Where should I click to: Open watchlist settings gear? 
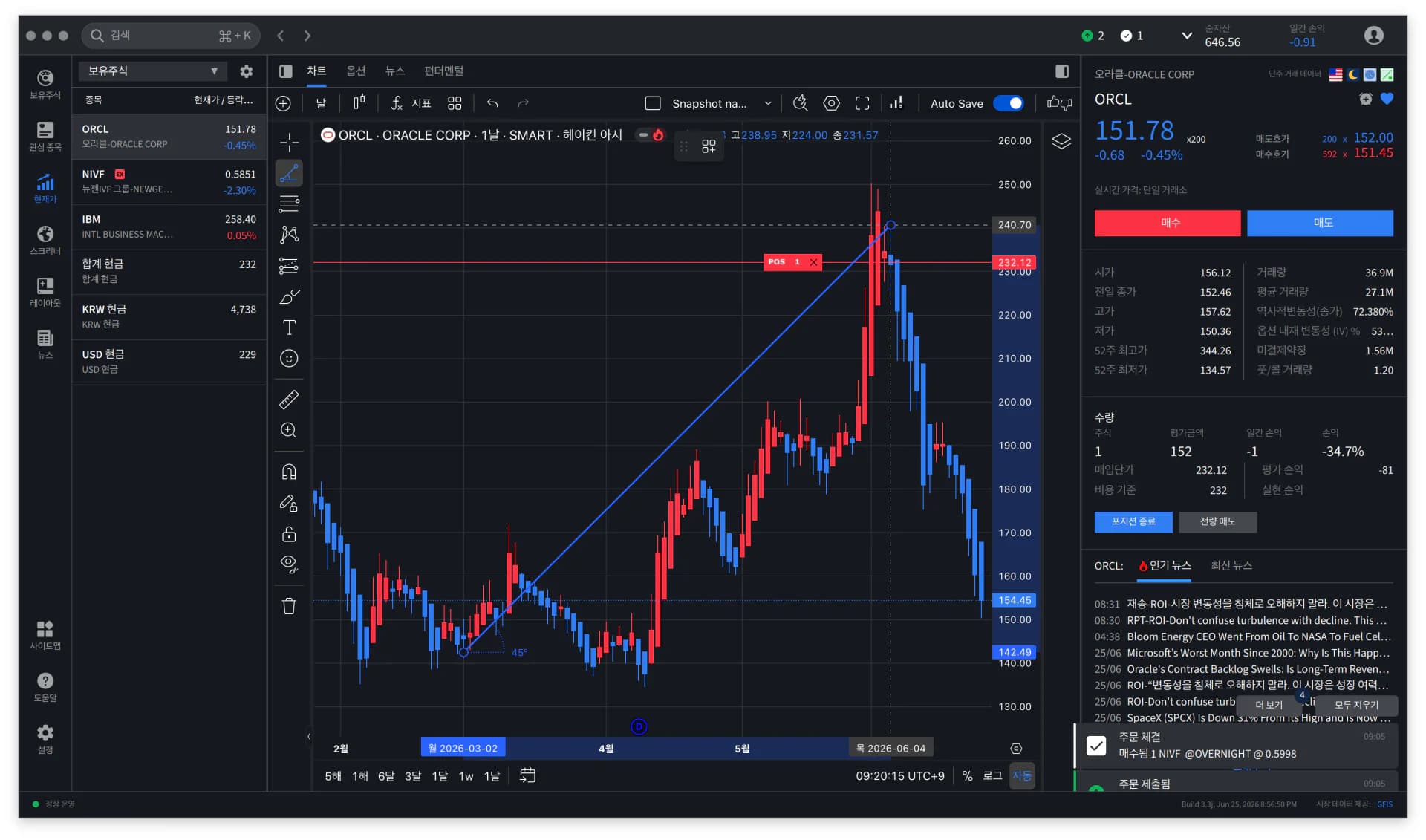tap(247, 71)
